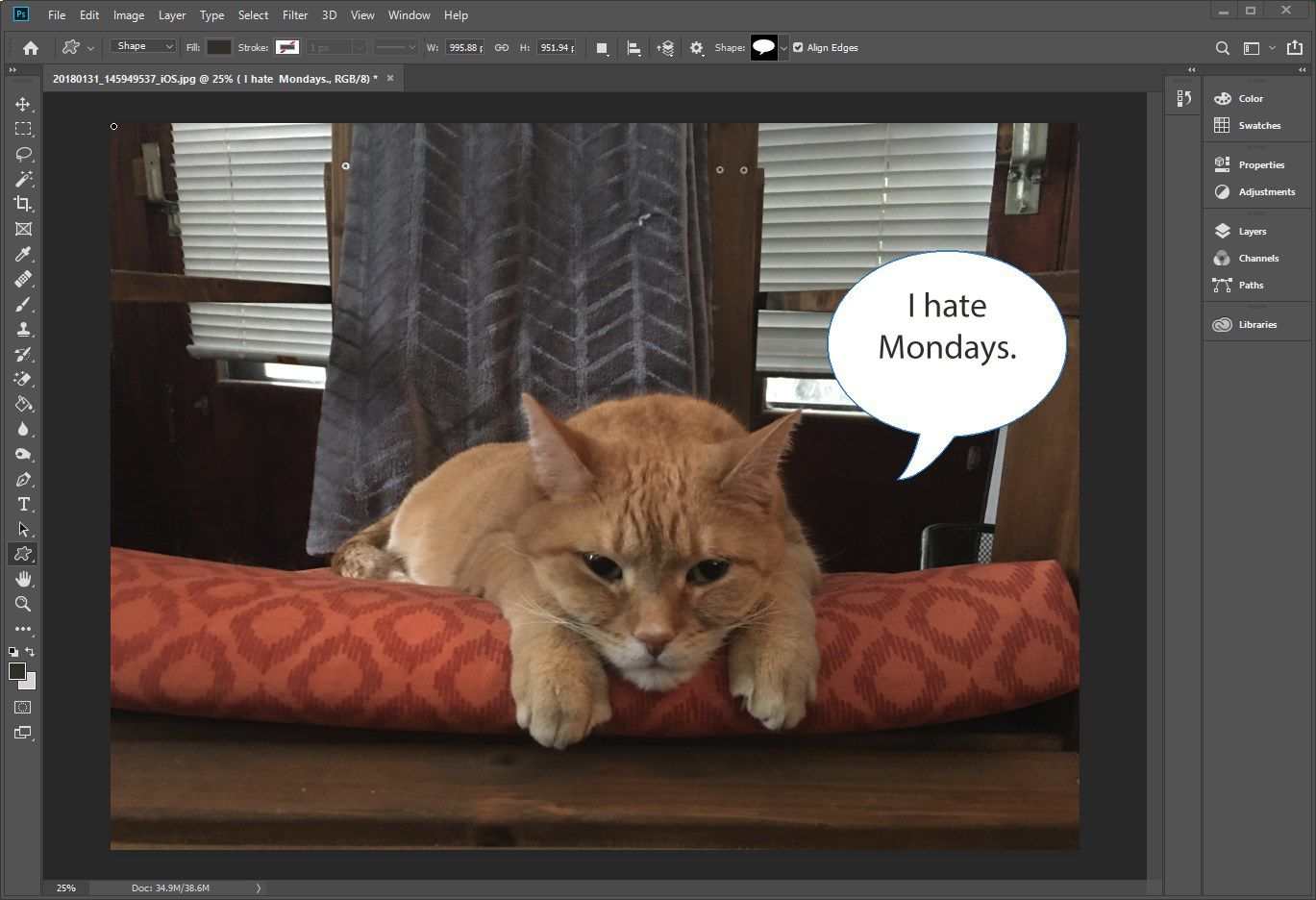Screen dimensions: 1316x900
Task: Open the stroke type line dropdown
Action: (396, 47)
